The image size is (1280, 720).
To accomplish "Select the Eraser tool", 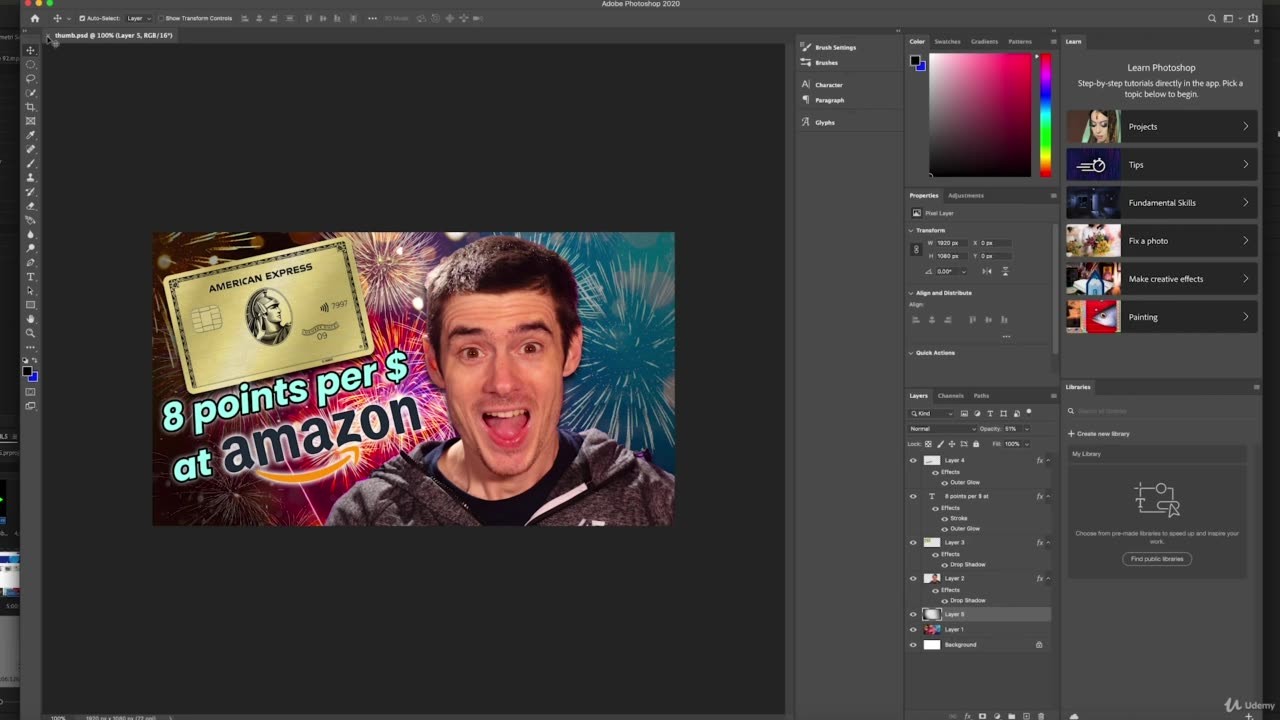I will tap(30, 205).
